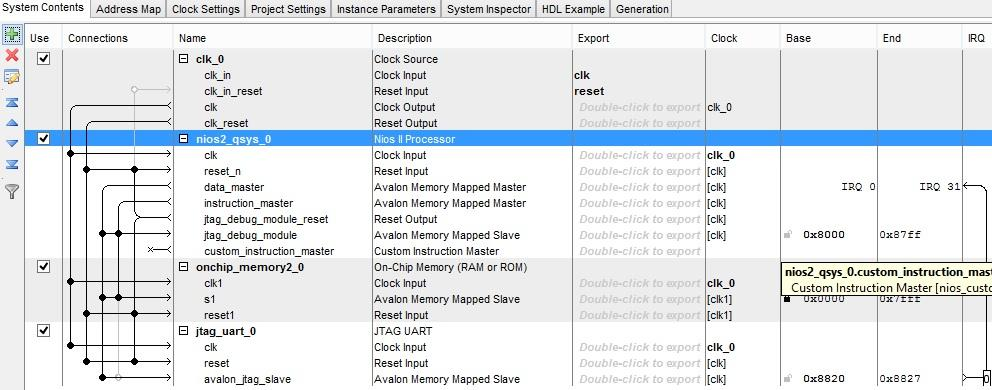Click the Move down arrow icon
Screen dimensions: 992x390
(12, 144)
